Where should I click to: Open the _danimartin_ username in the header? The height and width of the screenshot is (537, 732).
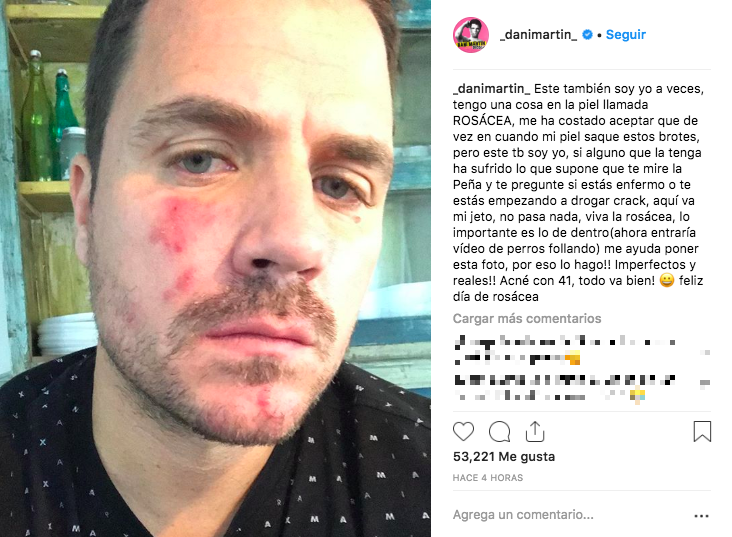point(538,35)
